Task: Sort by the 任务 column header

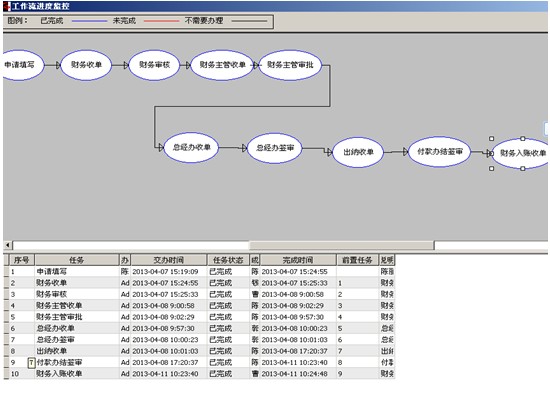Action: tap(77, 260)
